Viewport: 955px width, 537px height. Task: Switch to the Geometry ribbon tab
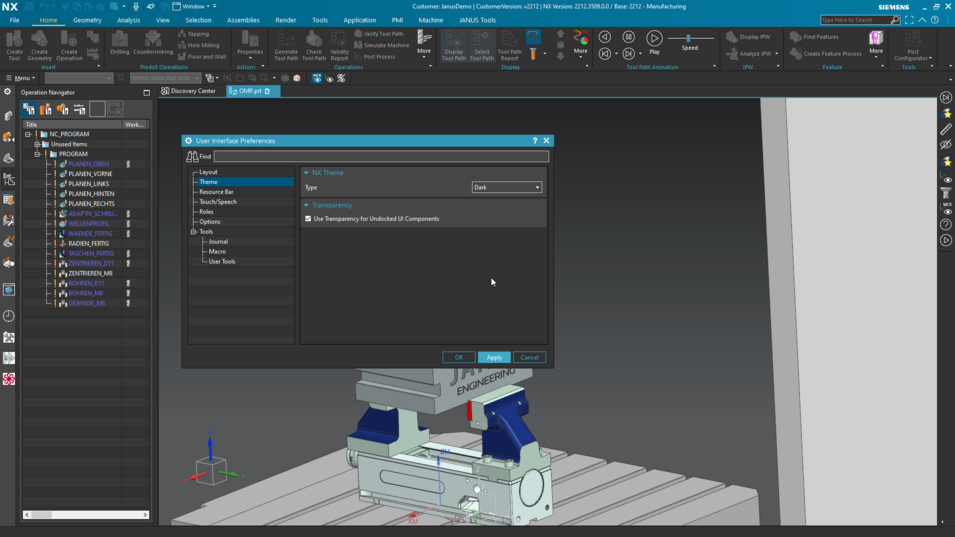pos(87,20)
